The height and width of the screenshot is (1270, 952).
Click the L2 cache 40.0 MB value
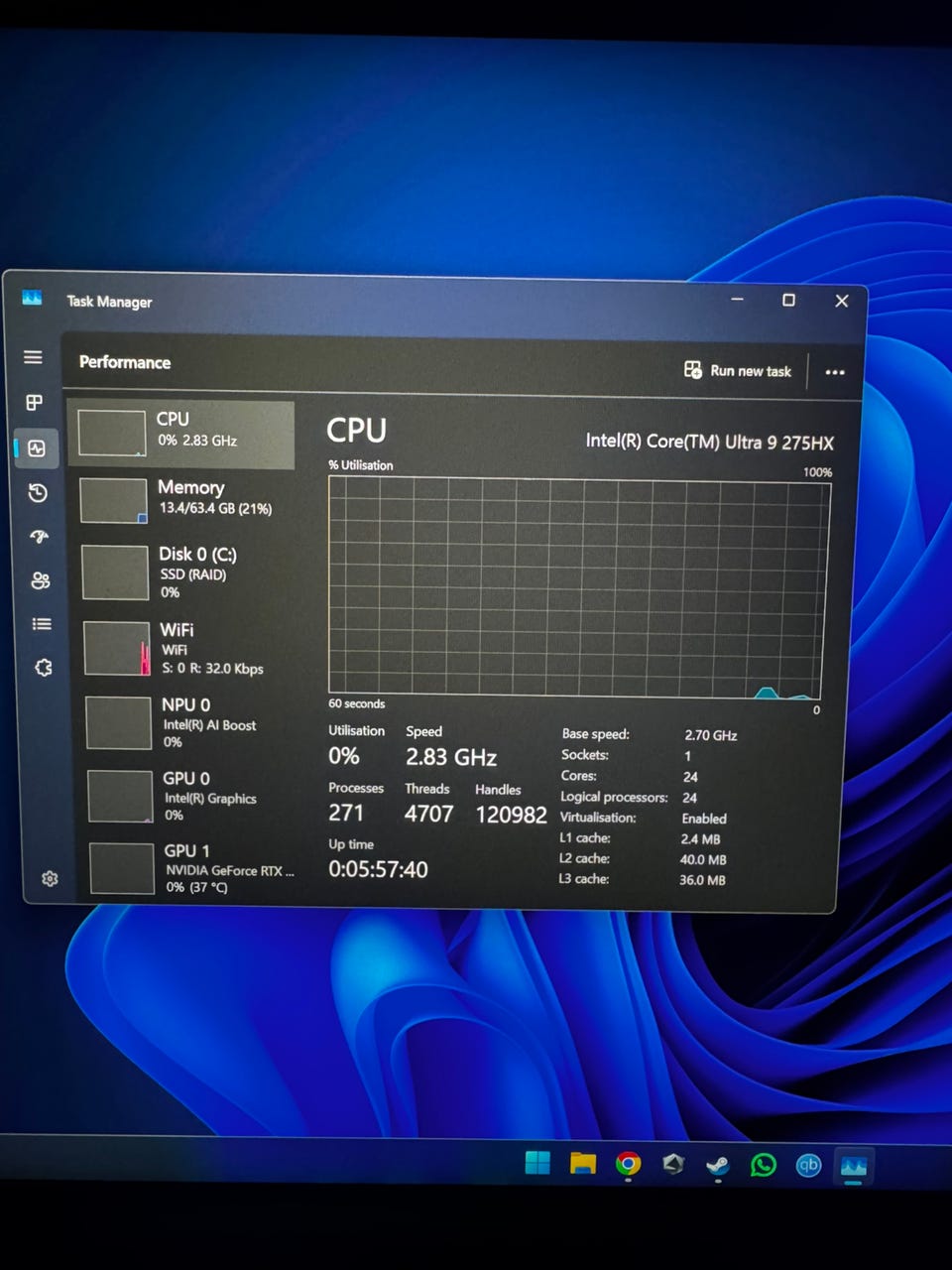point(703,859)
